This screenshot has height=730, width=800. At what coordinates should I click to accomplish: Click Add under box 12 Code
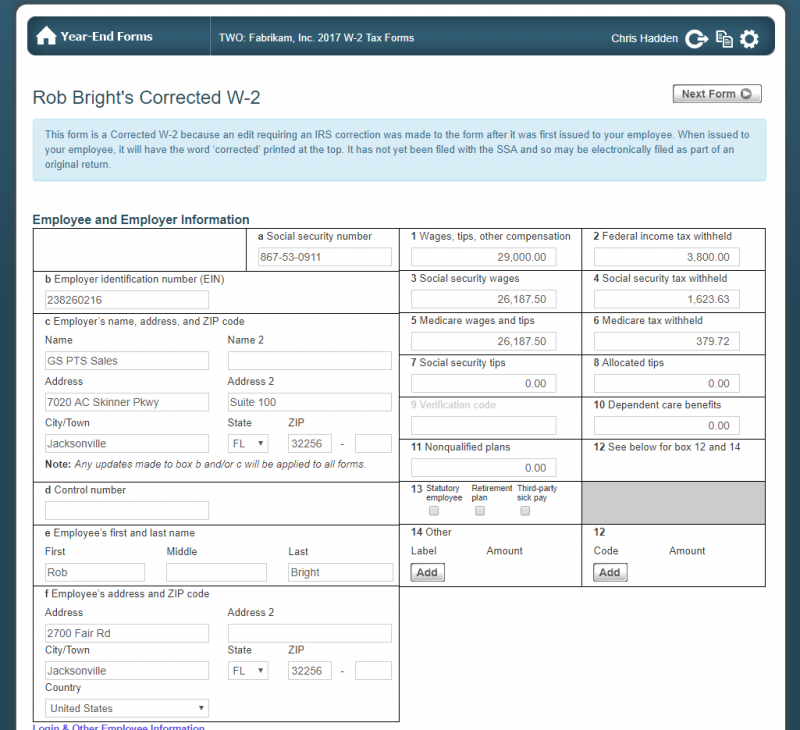pyautogui.click(x=610, y=572)
